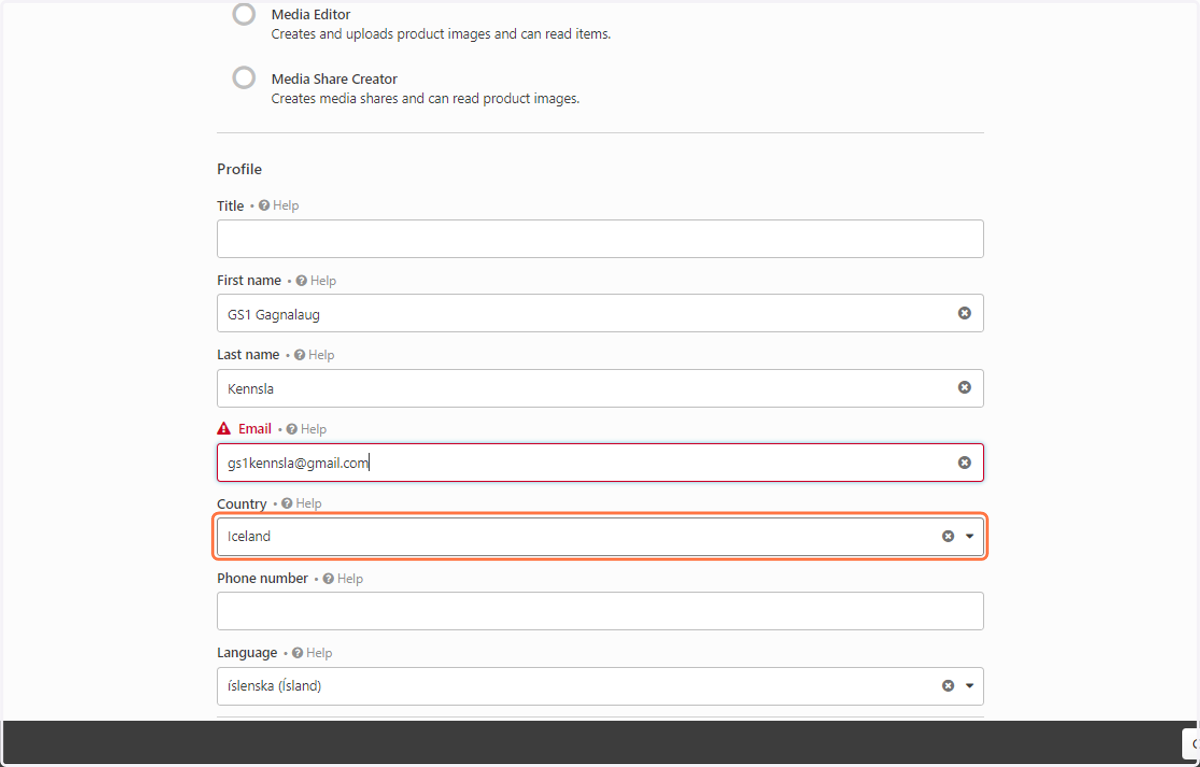Open the Country combo box showing Iceland
This screenshot has width=1200, height=767.
tap(600, 536)
